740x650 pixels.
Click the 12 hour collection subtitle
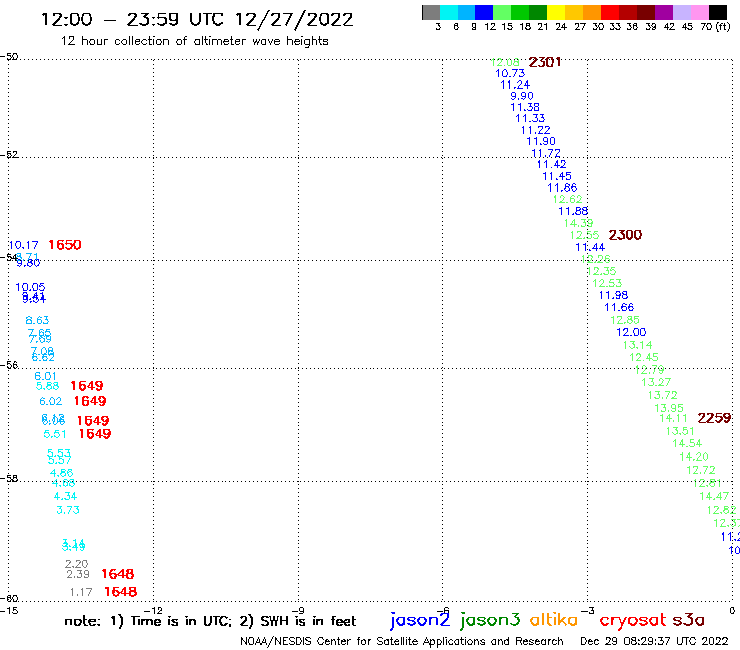(x=194, y=42)
